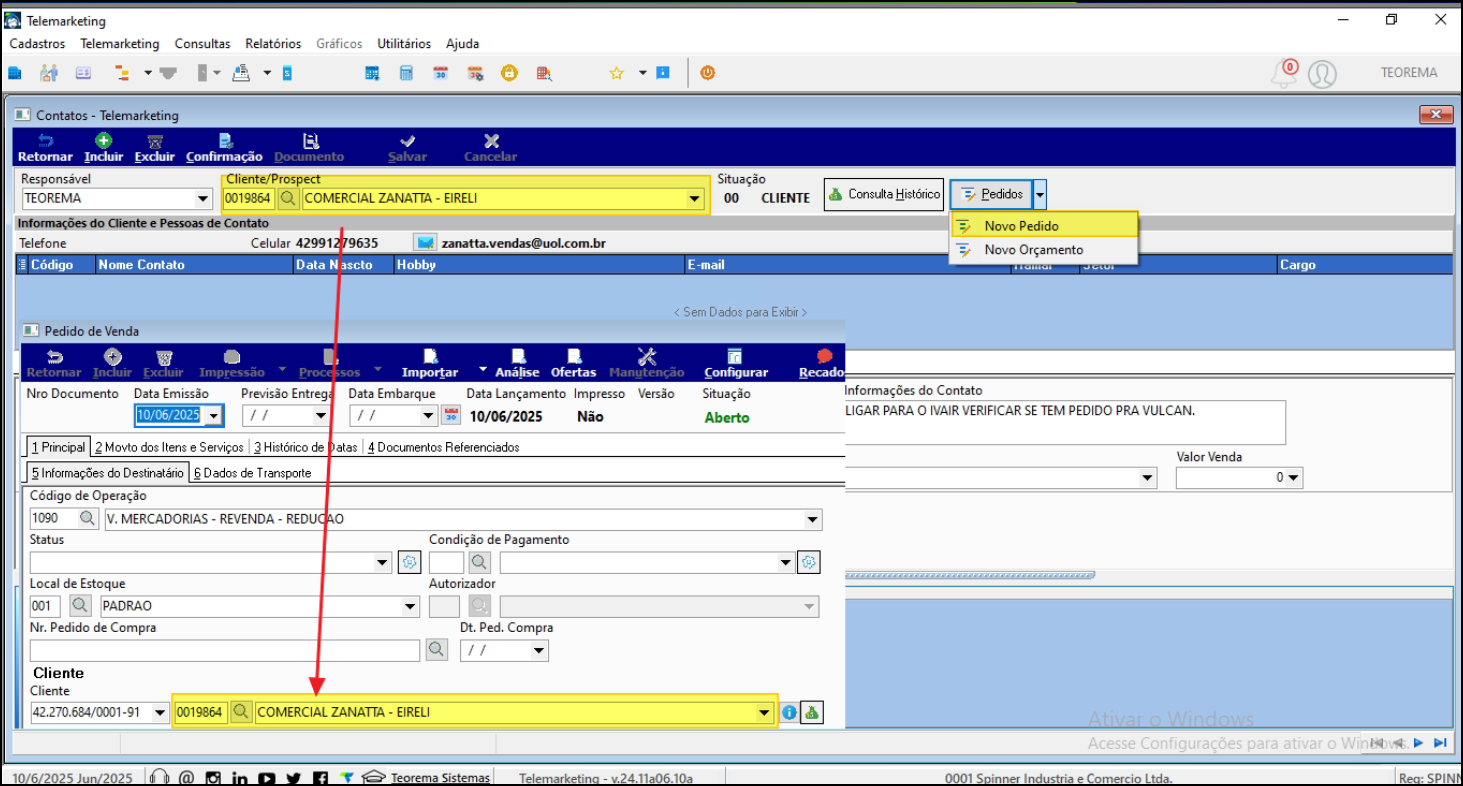This screenshot has width=1463, height=786.
Task: Open the Data Emissão date dropdown
Action: tap(214, 416)
